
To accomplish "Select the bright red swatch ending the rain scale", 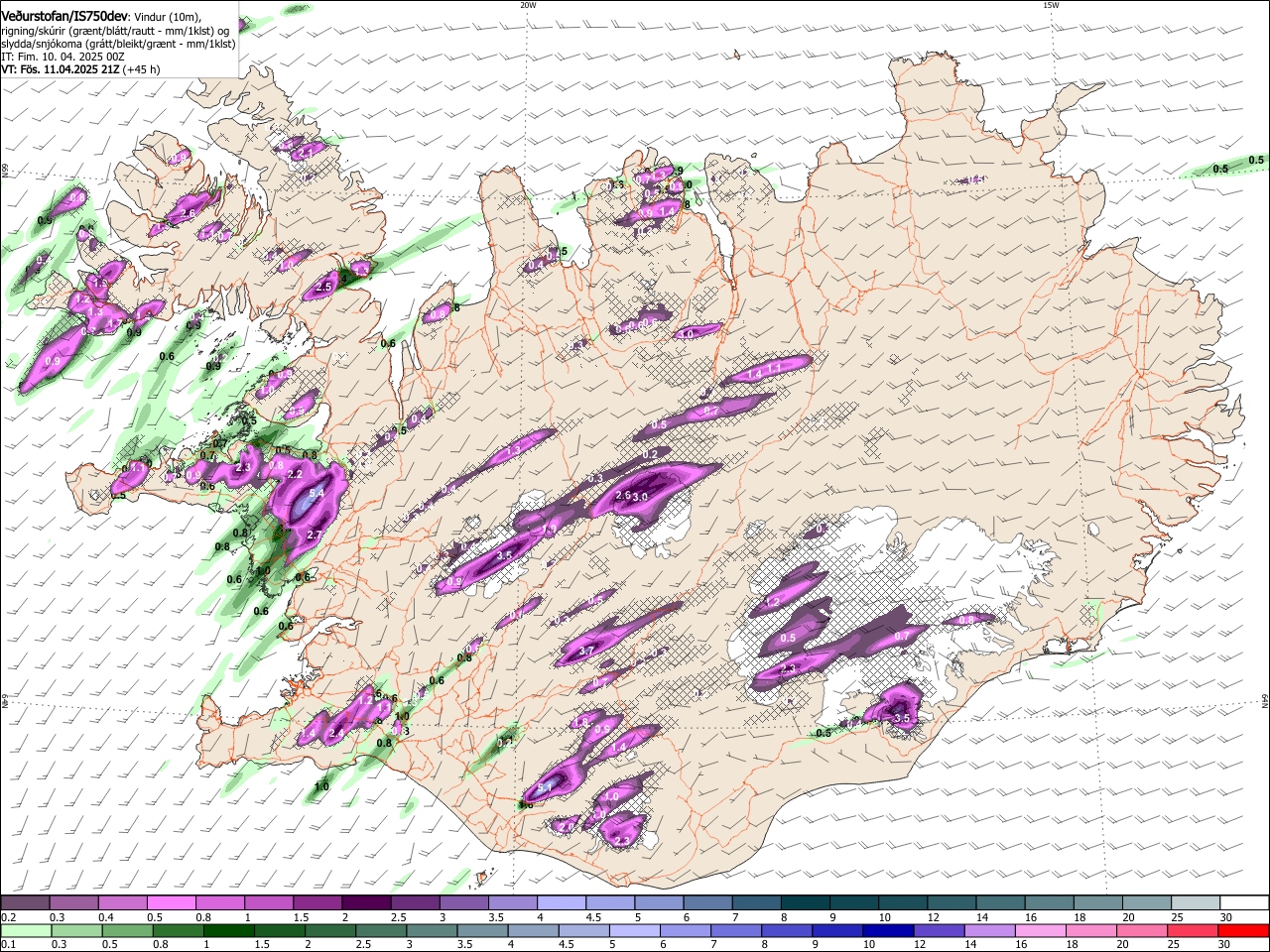I will (x=1244, y=930).
